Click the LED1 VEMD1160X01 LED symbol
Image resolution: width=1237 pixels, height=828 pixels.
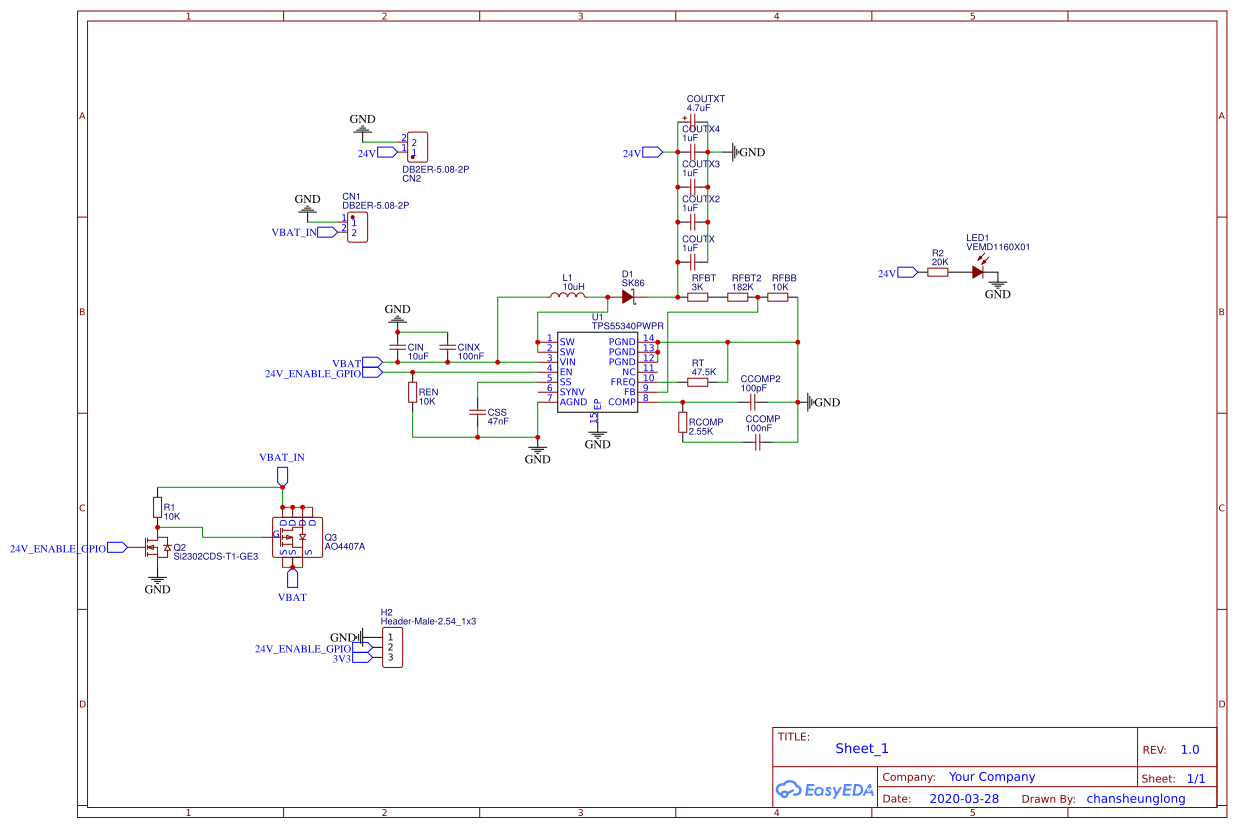(980, 271)
